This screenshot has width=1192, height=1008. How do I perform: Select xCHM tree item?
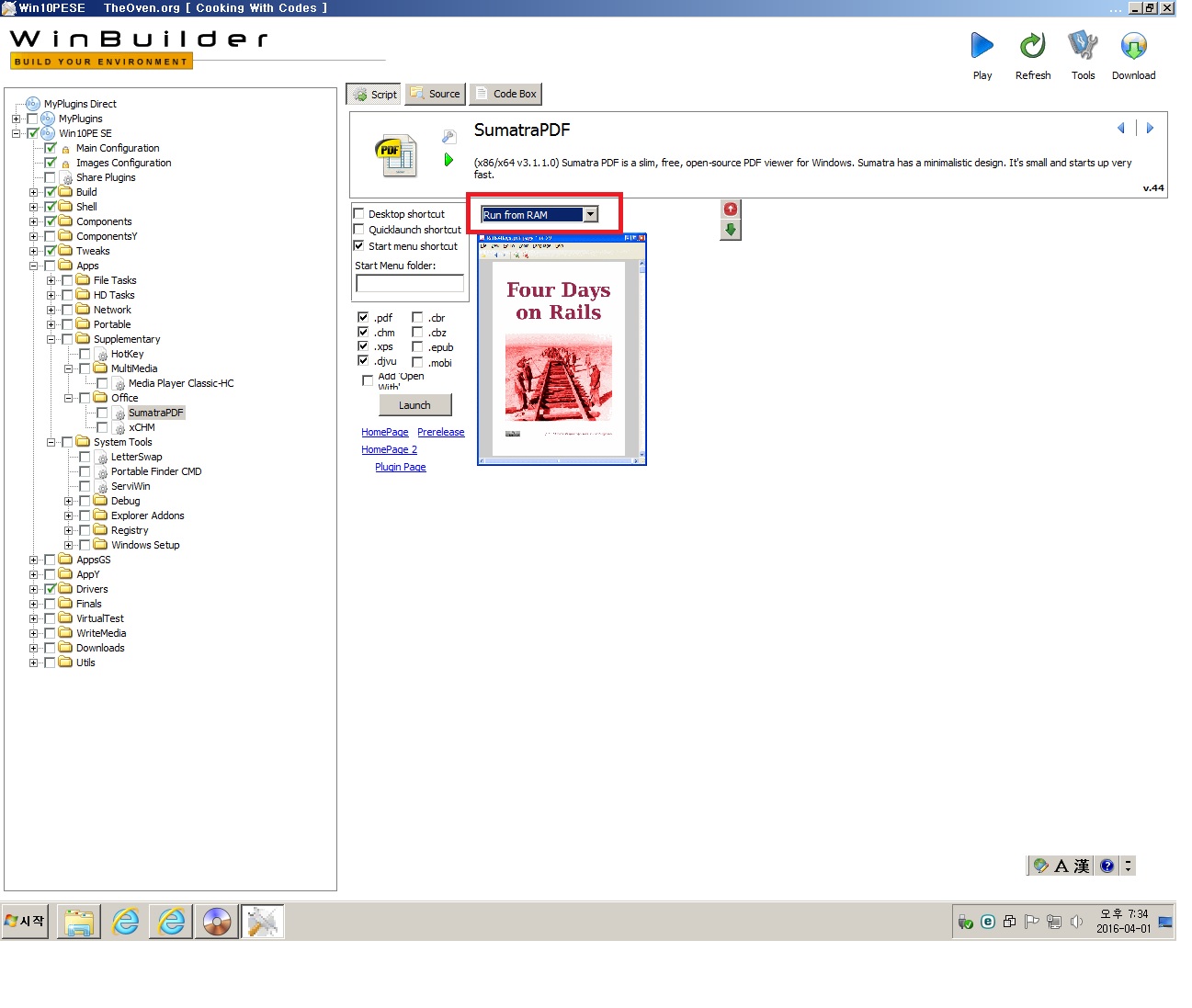pos(142,427)
